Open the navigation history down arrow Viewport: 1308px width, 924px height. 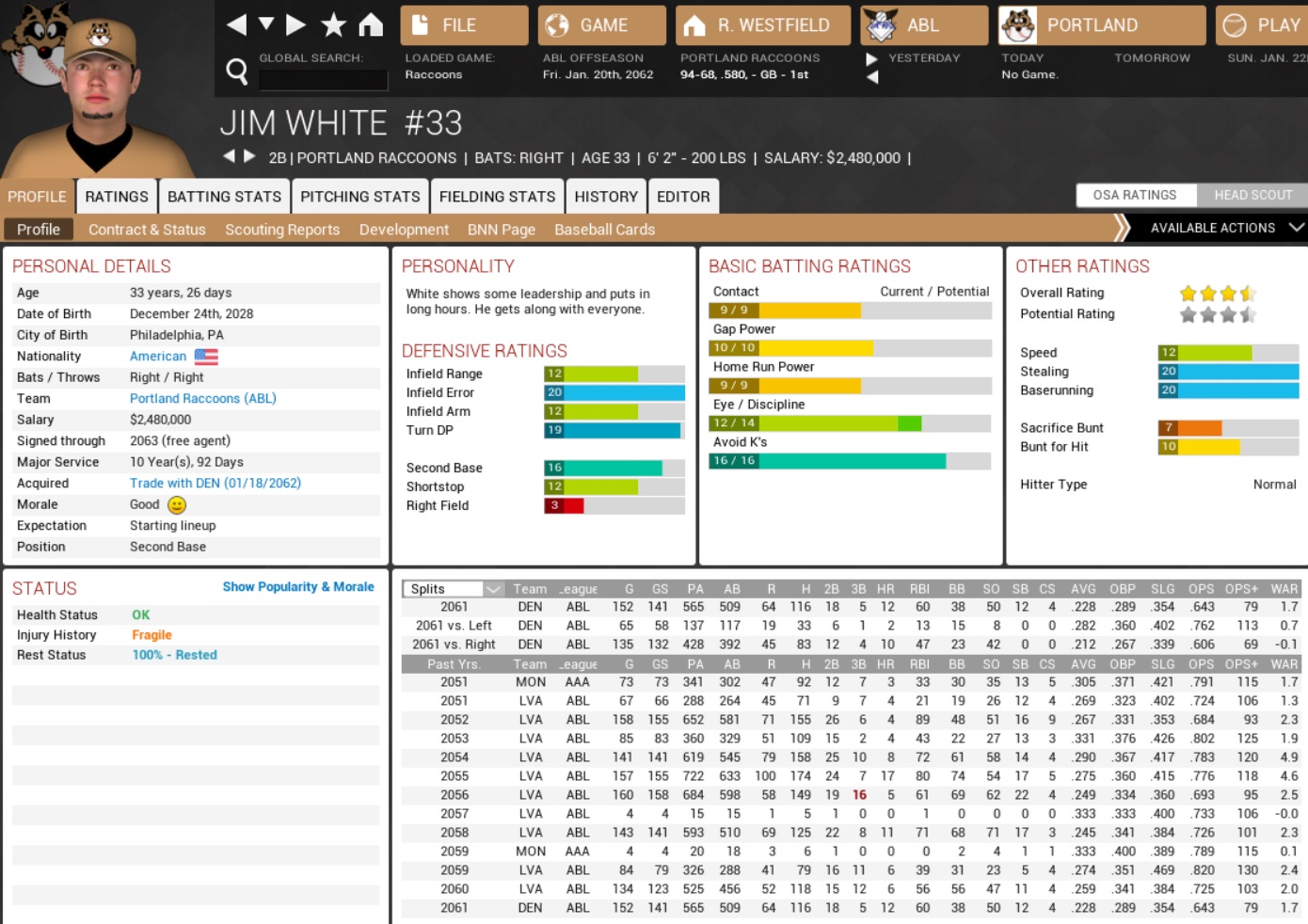(266, 24)
